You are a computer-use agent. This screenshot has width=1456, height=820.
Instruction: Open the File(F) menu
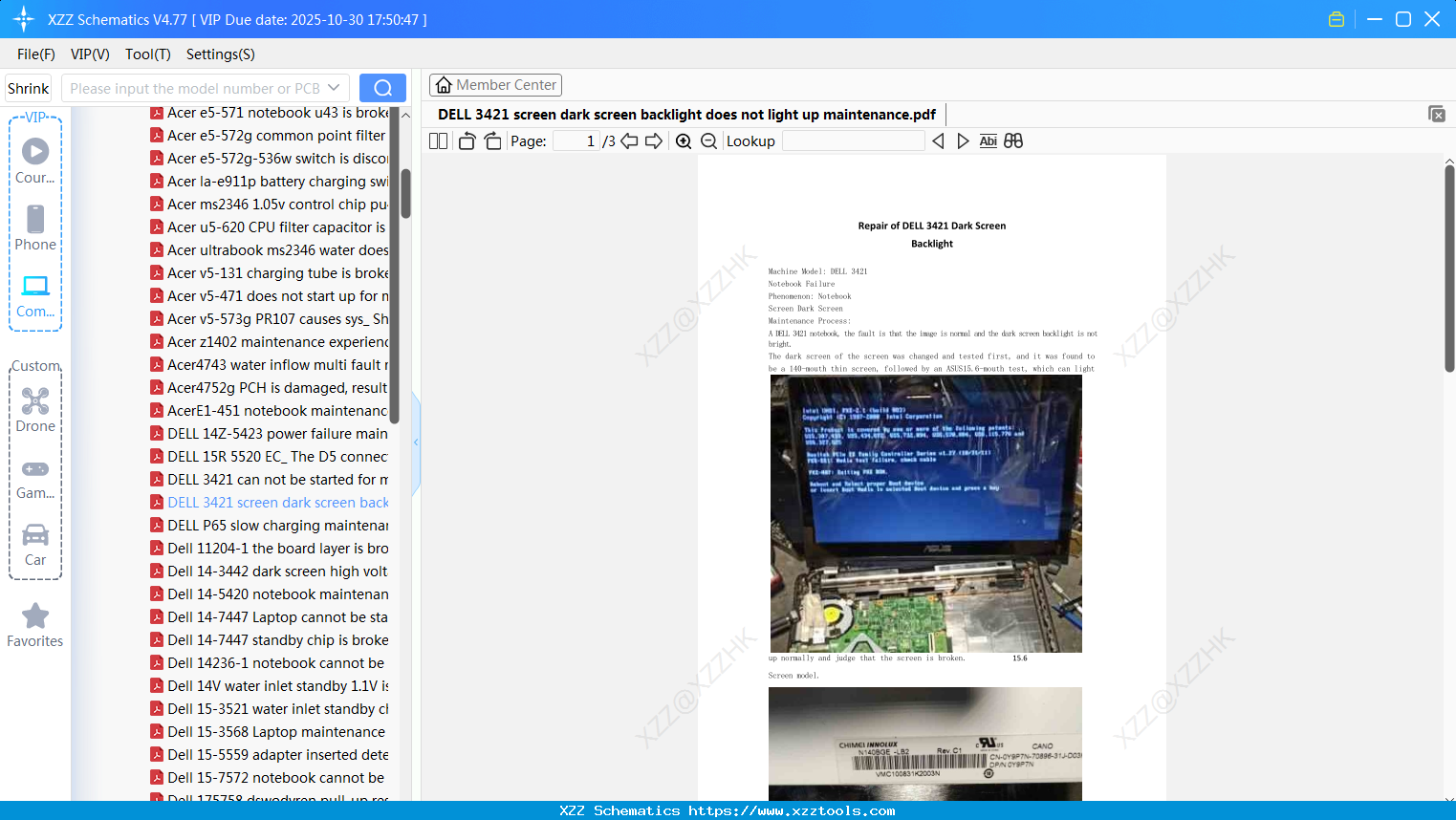(36, 54)
